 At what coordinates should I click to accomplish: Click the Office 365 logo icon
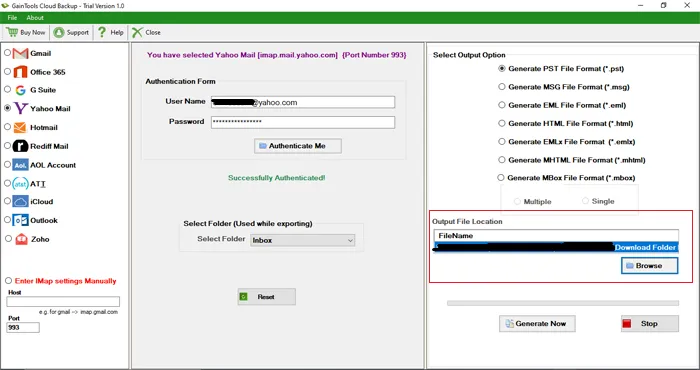[x=20, y=72]
